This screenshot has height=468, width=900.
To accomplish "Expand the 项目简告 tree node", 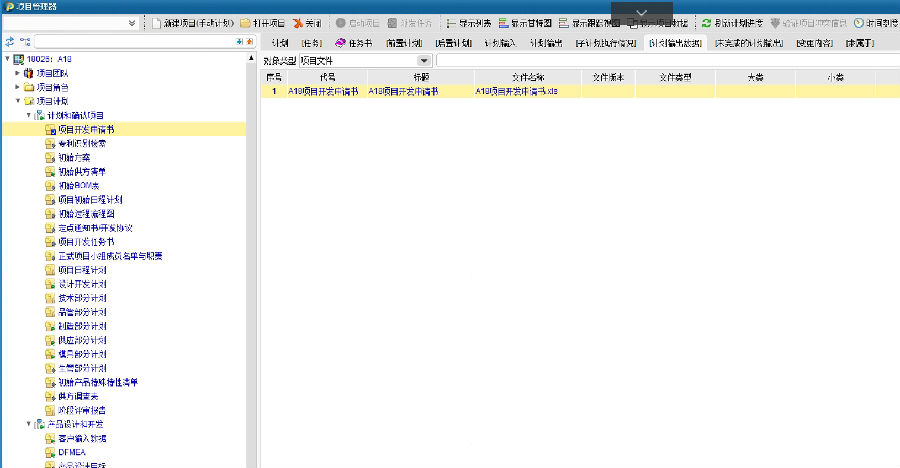I will [x=18, y=87].
